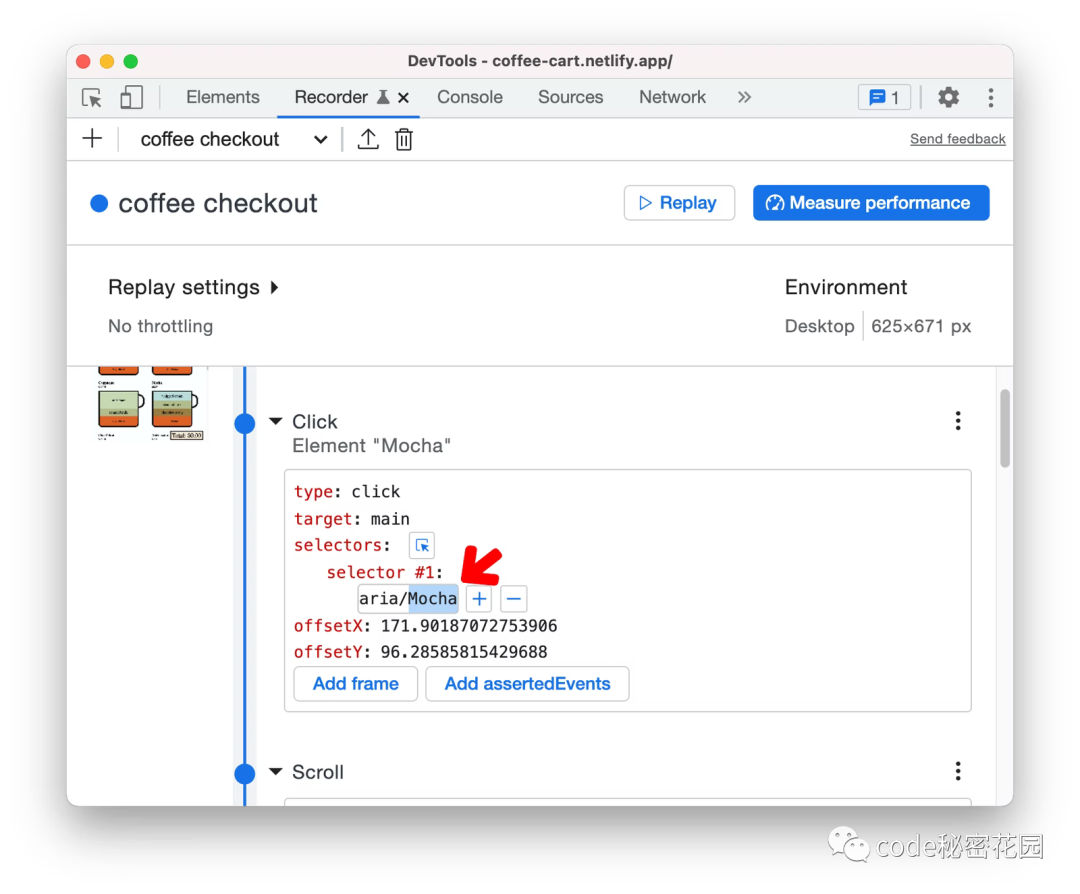1080x894 pixels.
Task: Edit the offsetY value
Action: click(x=464, y=652)
